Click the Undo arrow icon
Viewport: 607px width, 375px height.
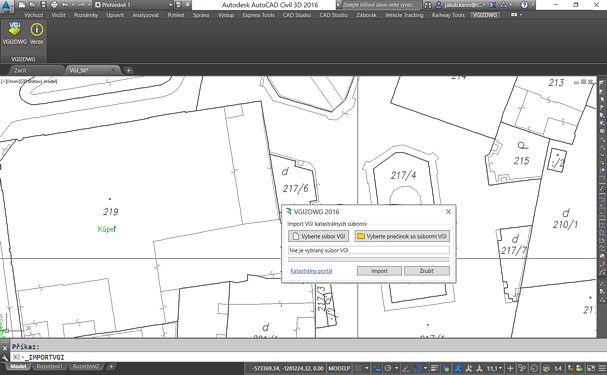pos(65,5)
